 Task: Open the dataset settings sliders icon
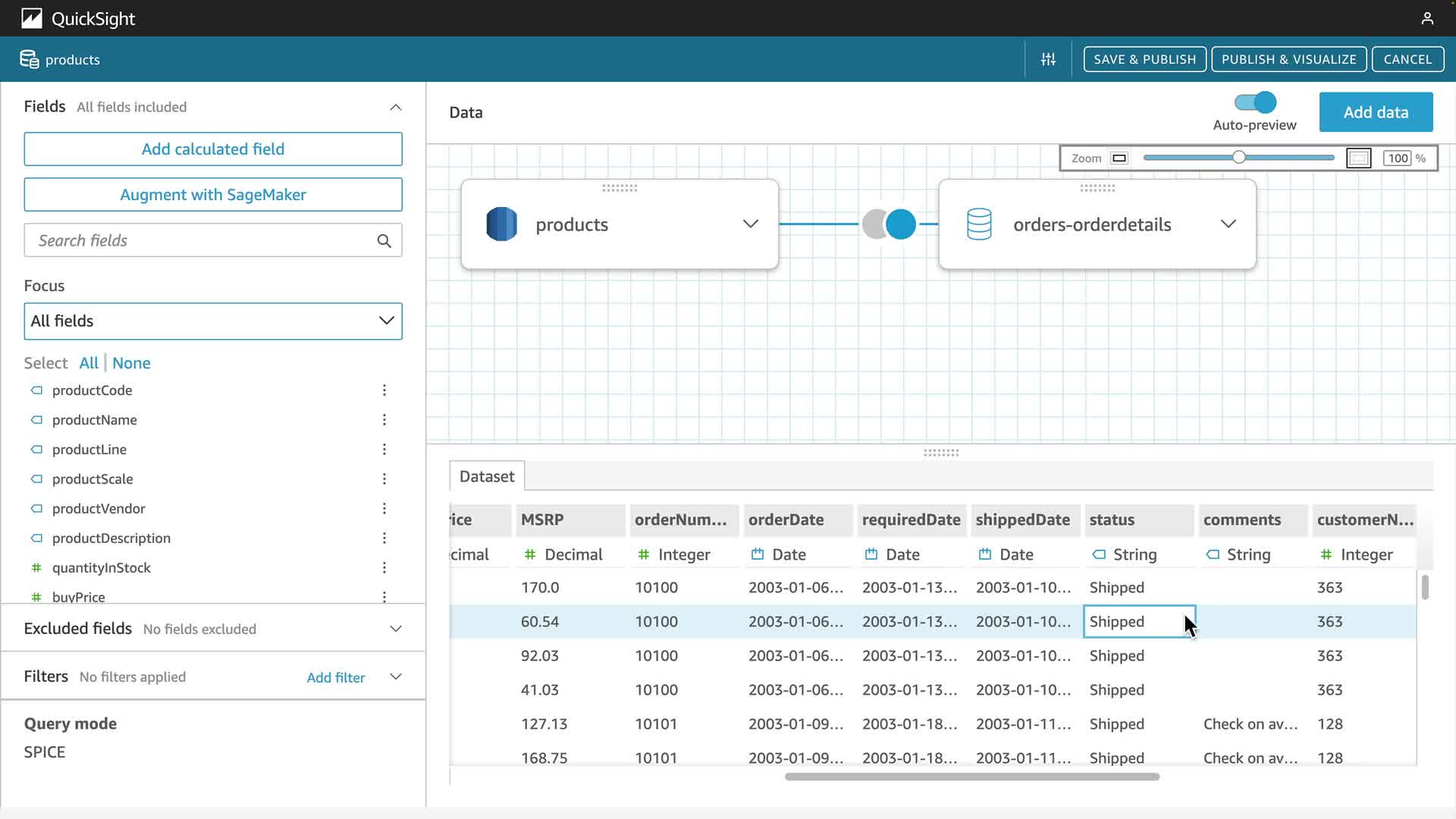pos(1048,59)
